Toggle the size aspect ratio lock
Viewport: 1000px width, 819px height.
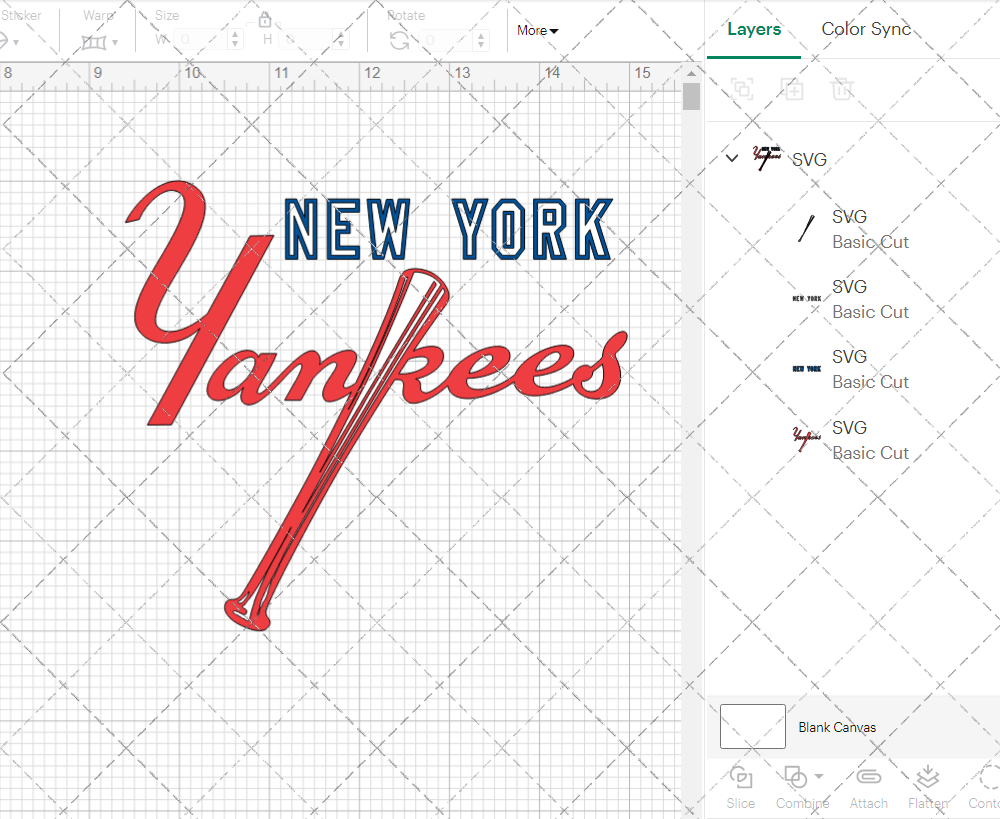[265, 19]
